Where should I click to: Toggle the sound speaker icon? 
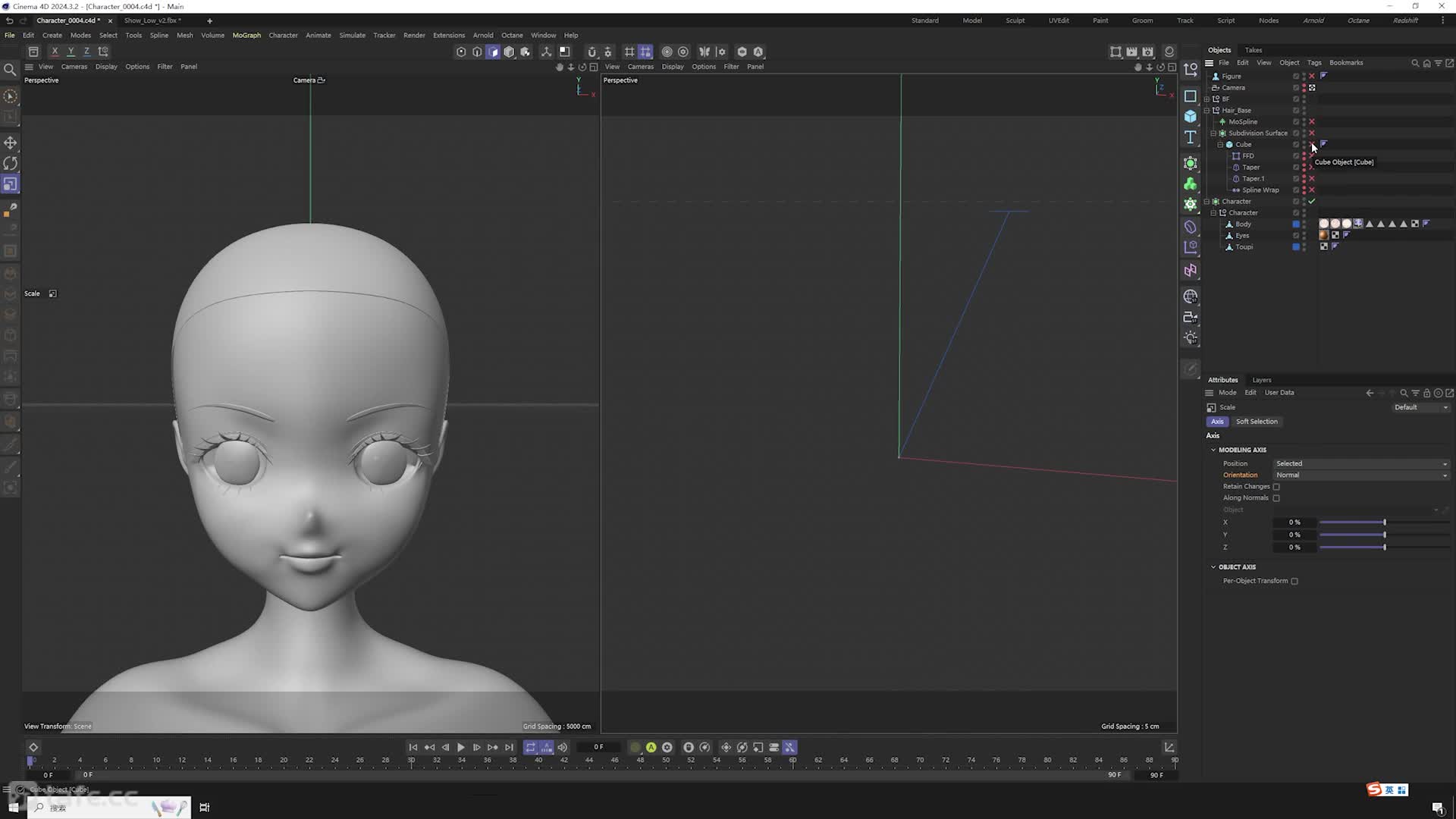pos(562,747)
